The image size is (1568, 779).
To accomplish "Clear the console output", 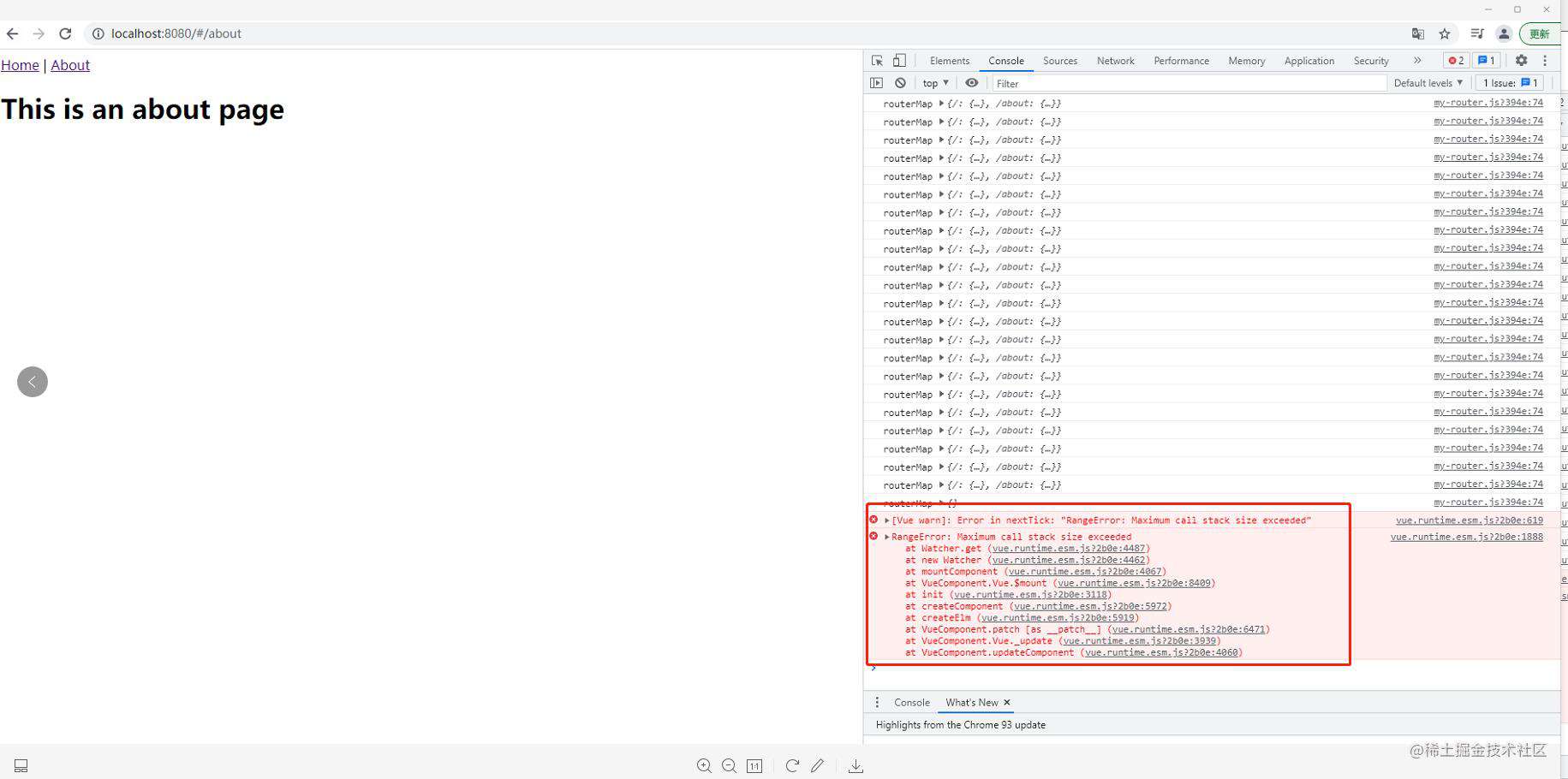I will point(900,83).
